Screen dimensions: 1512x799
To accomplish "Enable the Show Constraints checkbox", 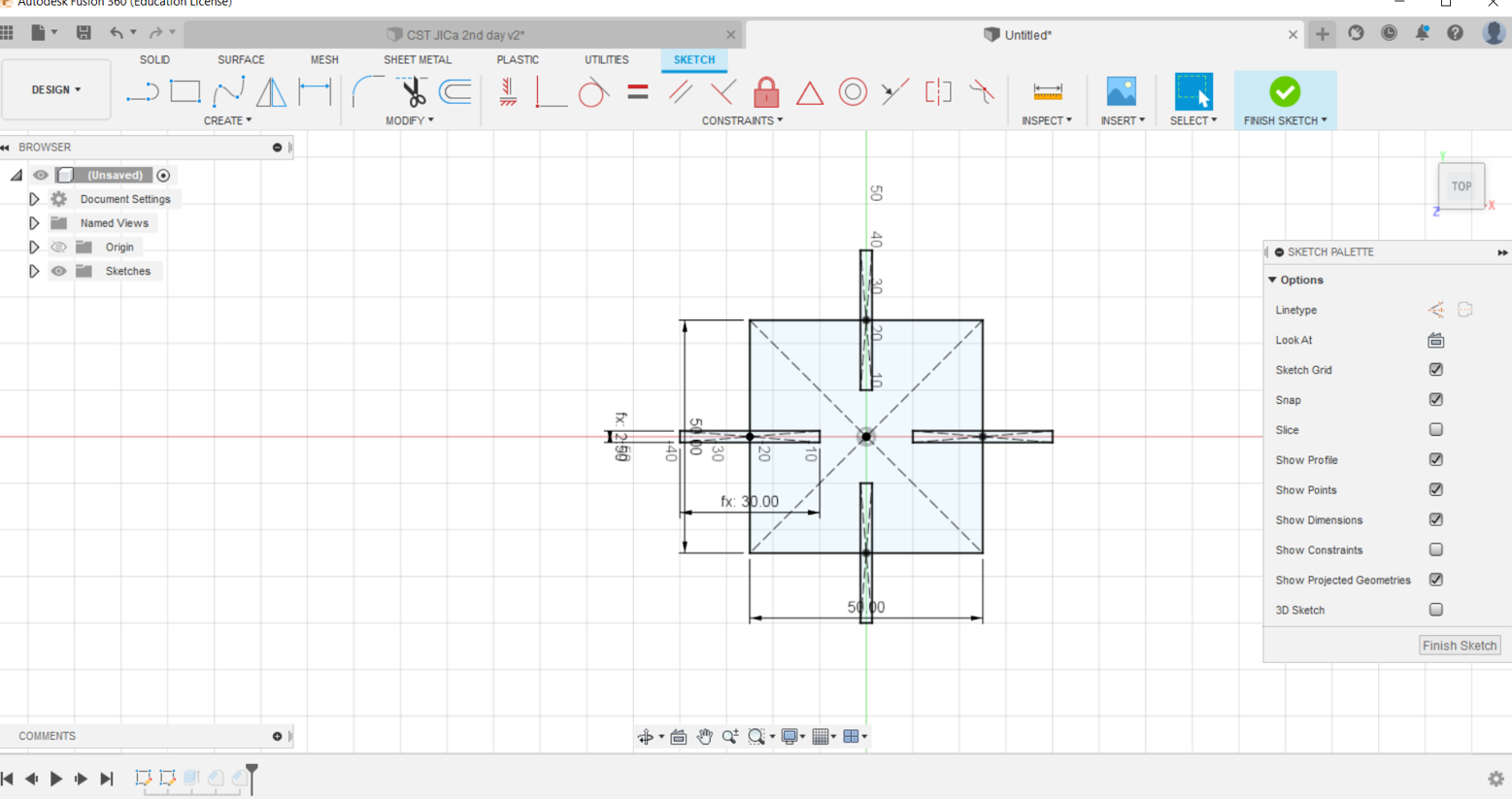I will point(1435,550).
